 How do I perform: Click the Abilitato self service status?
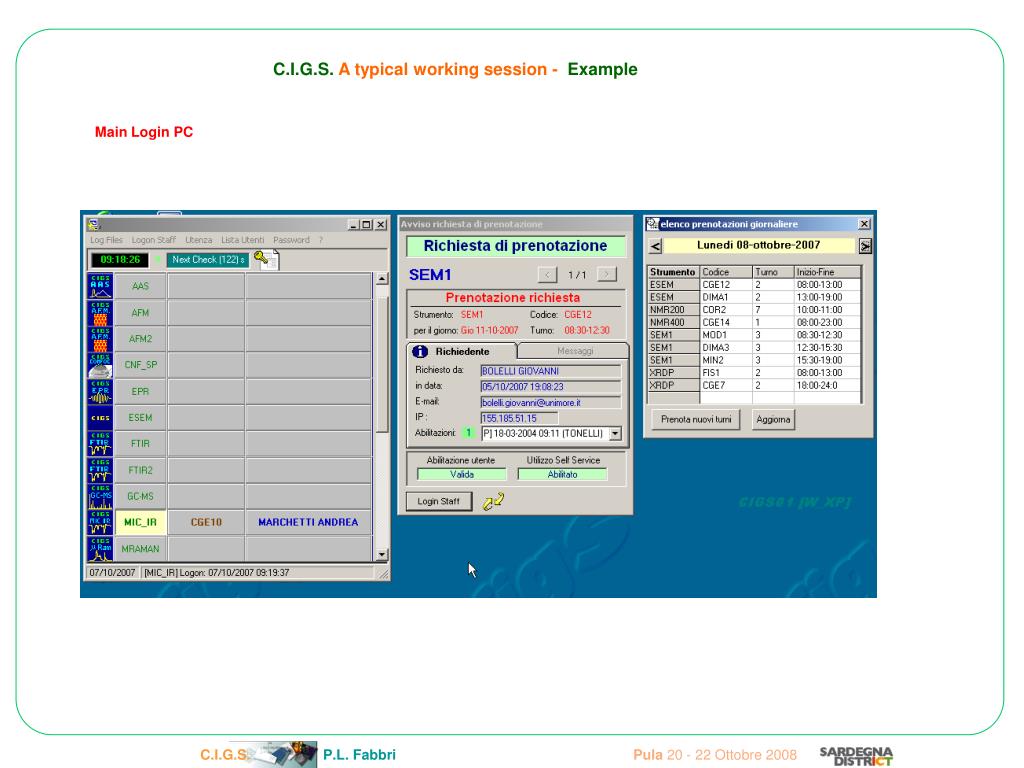(x=562, y=475)
